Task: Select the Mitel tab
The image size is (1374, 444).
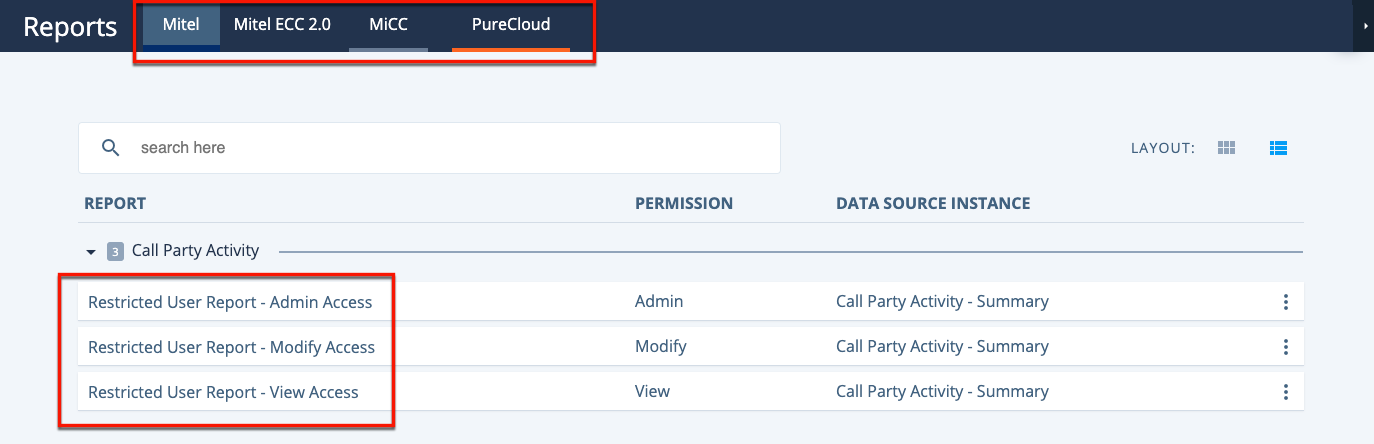Action: pyautogui.click(x=181, y=25)
